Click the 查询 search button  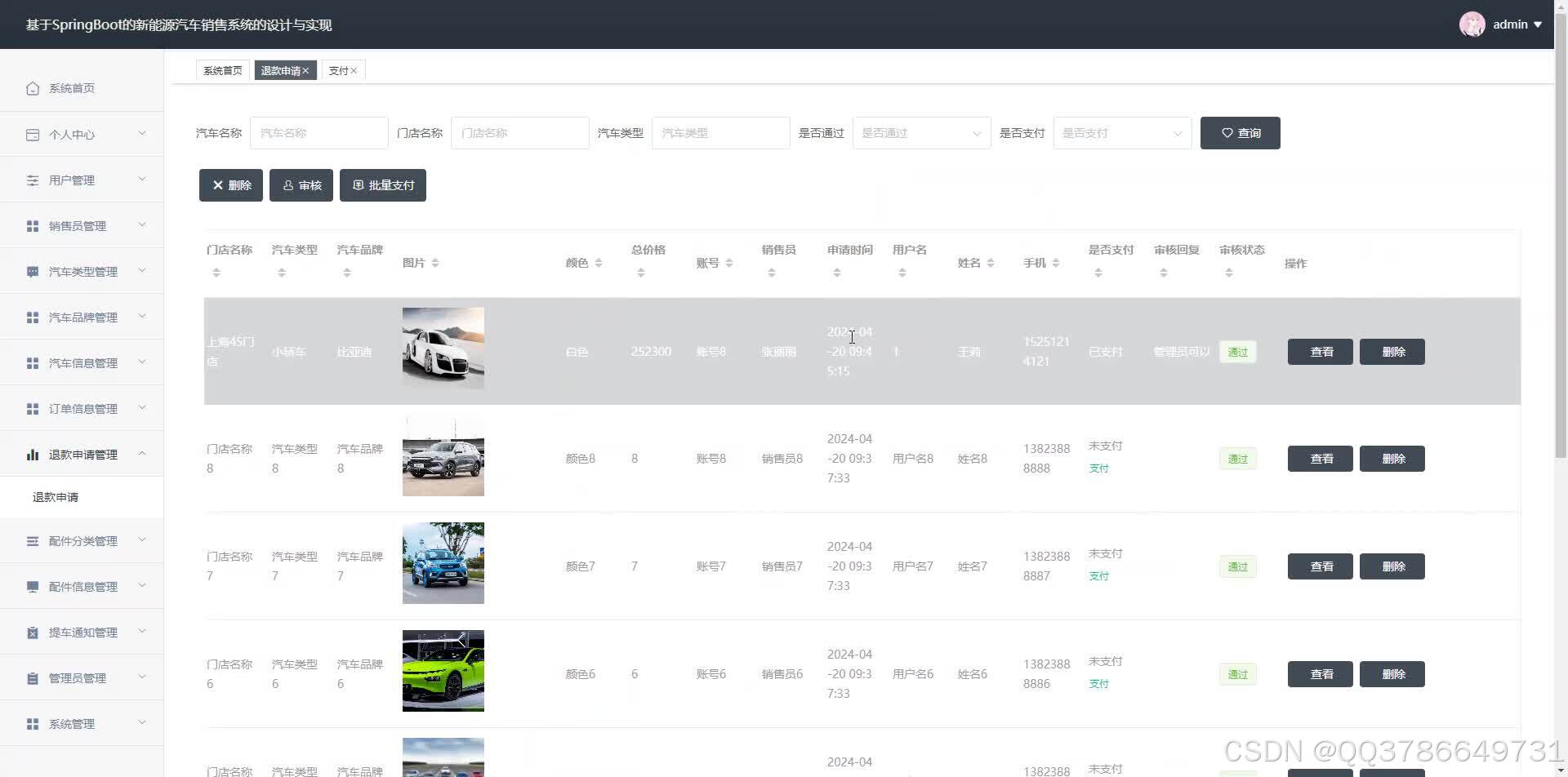tap(1240, 133)
